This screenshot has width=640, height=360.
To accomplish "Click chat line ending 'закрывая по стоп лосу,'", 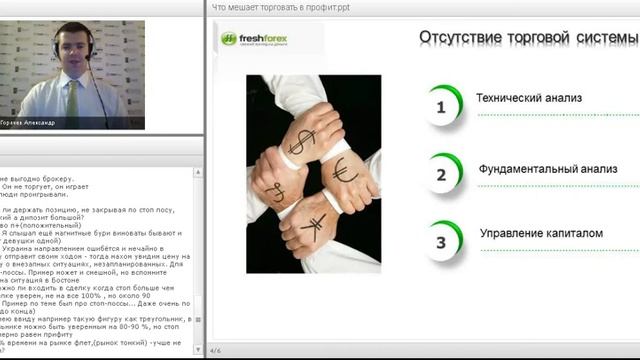I will pos(87,210).
